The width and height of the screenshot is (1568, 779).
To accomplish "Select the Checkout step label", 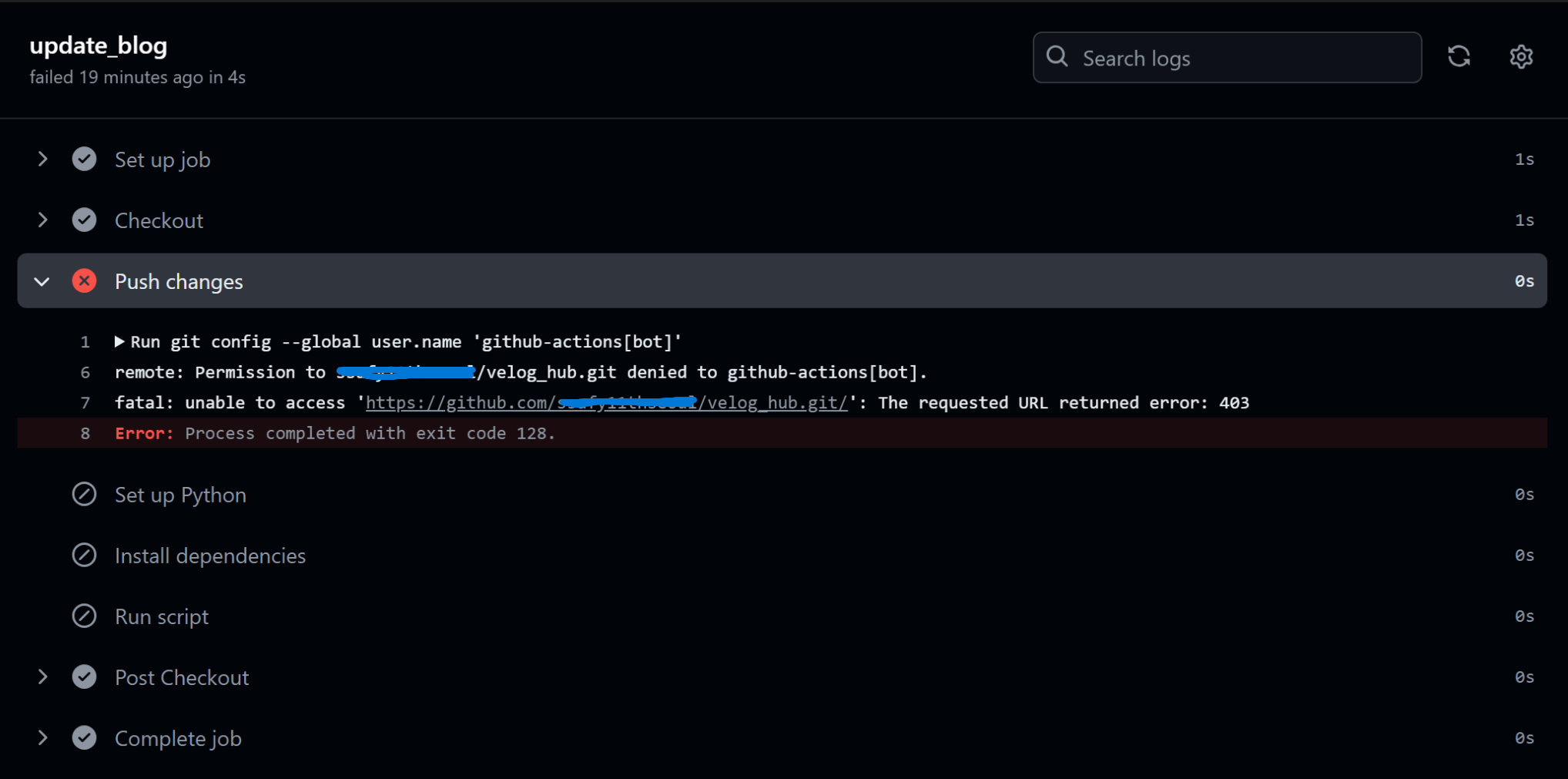I will click(159, 220).
